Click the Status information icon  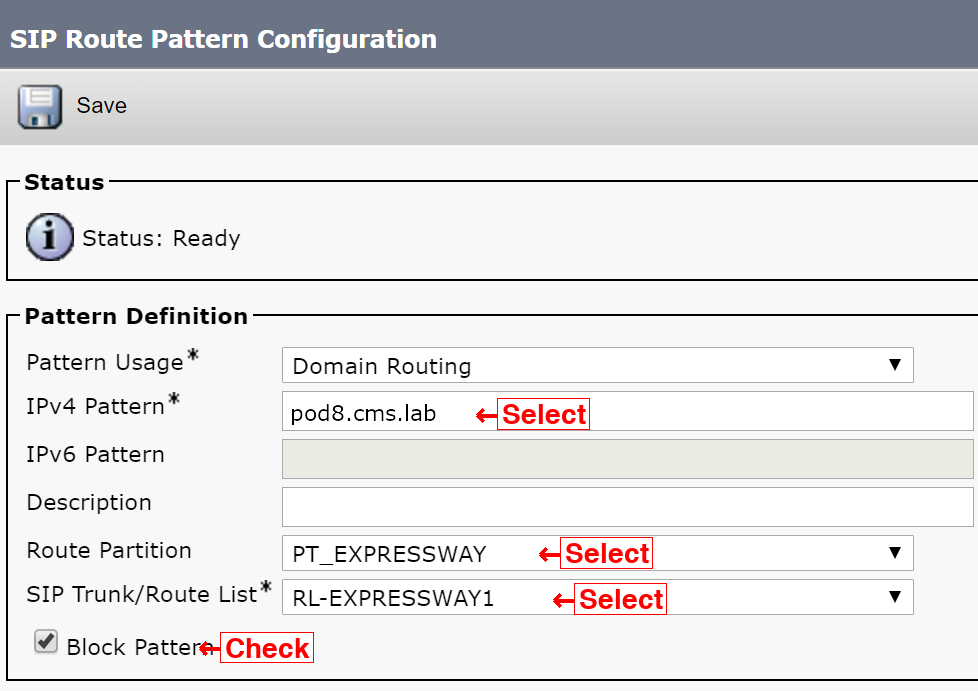point(50,237)
